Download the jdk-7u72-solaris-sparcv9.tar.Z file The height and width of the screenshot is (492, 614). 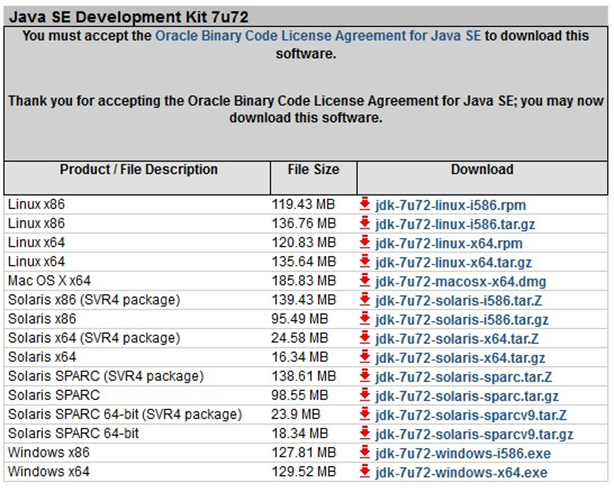[470, 414]
